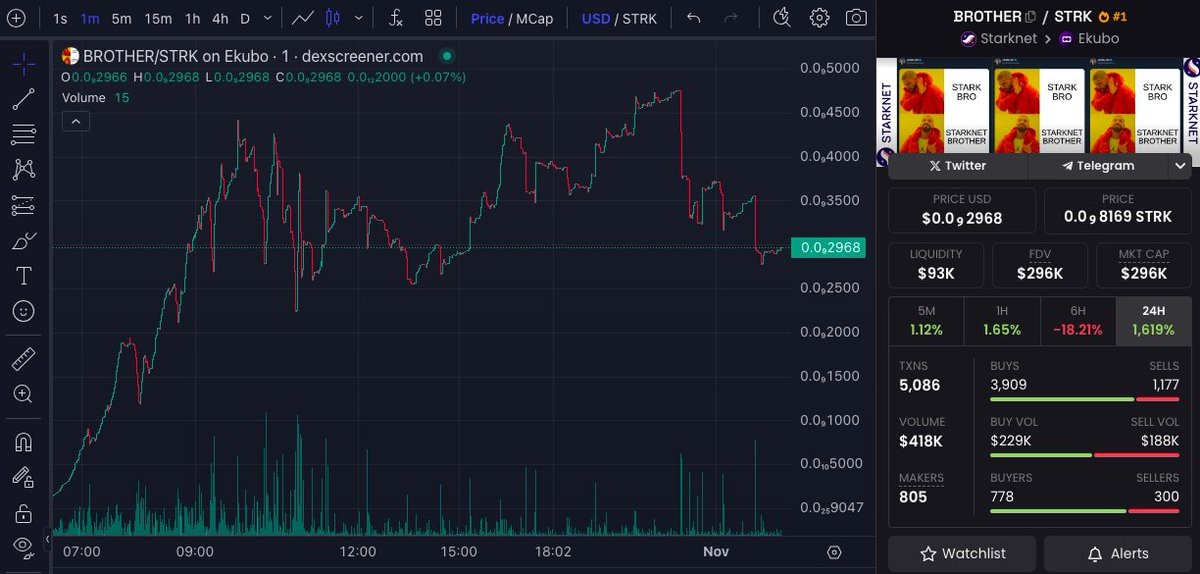Open the Alerts button
Image resolution: width=1200 pixels, height=574 pixels.
tap(1118, 553)
